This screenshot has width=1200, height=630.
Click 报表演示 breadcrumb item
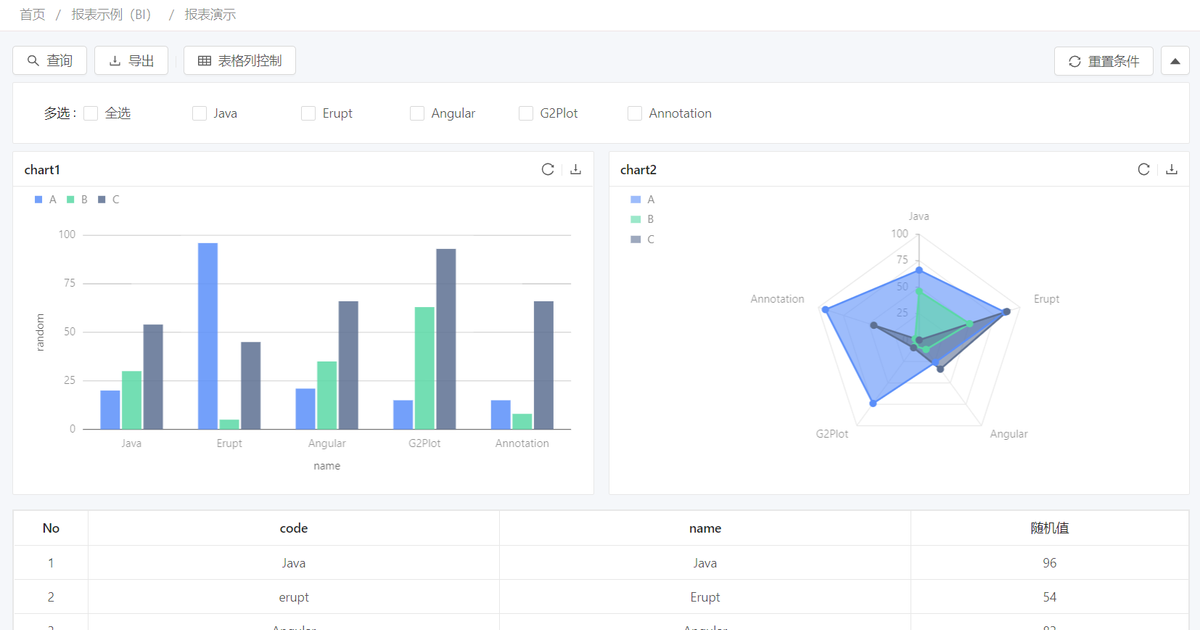(x=210, y=15)
